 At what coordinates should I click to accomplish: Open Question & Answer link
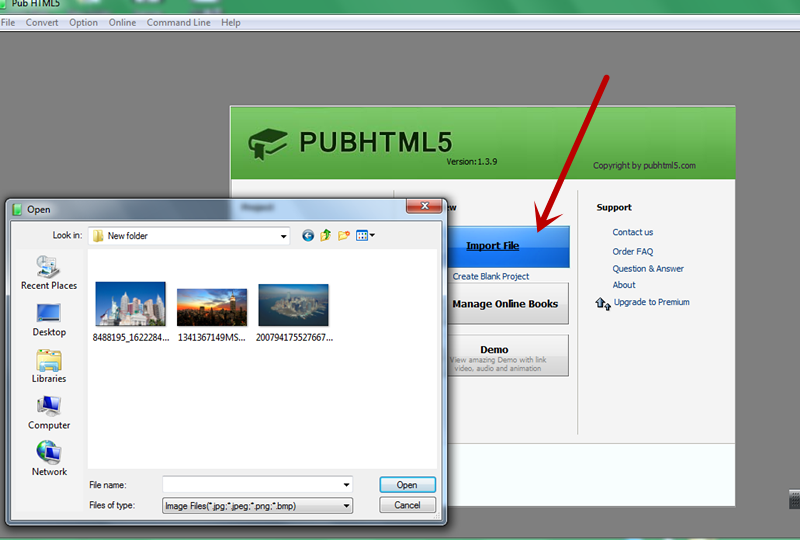[648, 268]
